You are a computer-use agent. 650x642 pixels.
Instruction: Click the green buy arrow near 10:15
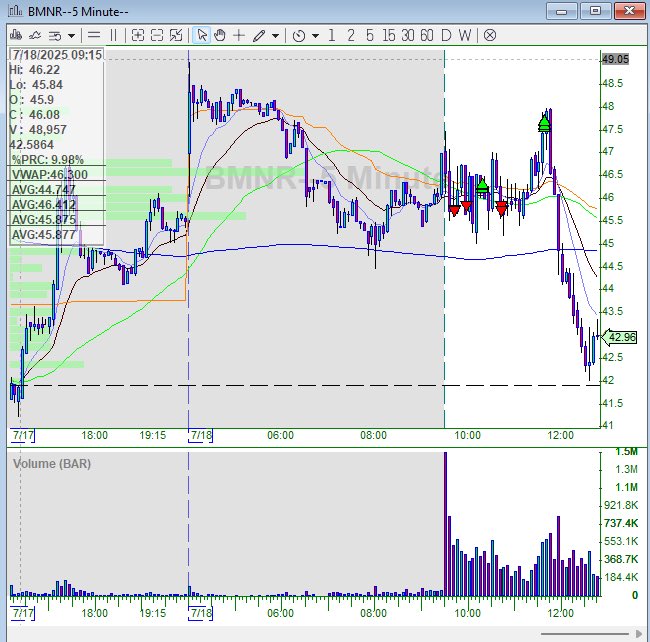click(482, 186)
